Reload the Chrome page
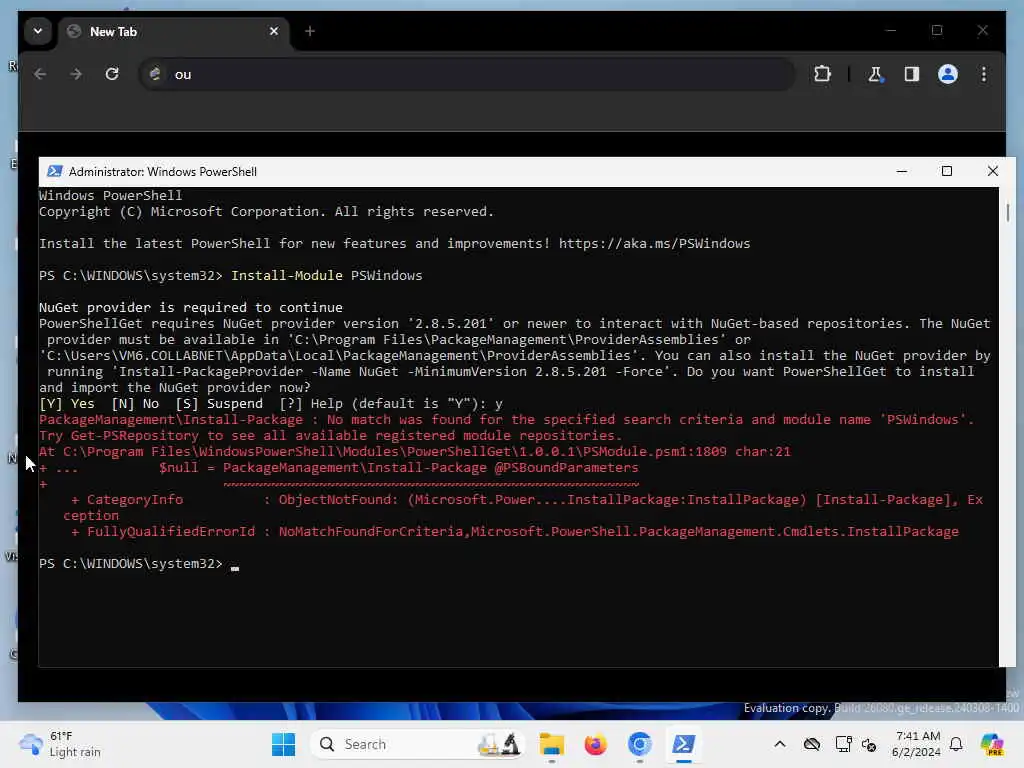The width and height of the screenshot is (1024, 768). click(x=112, y=74)
